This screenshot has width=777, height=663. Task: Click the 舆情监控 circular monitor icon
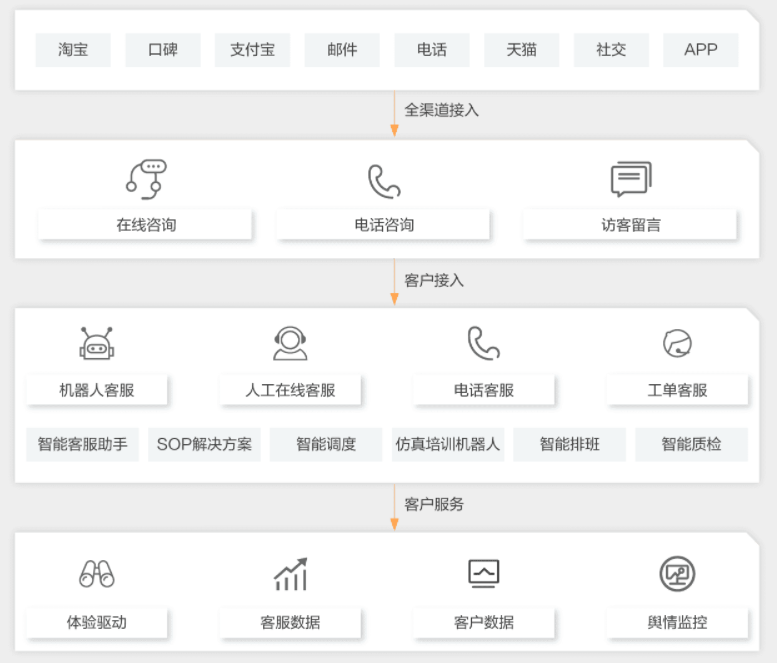[677, 574]
